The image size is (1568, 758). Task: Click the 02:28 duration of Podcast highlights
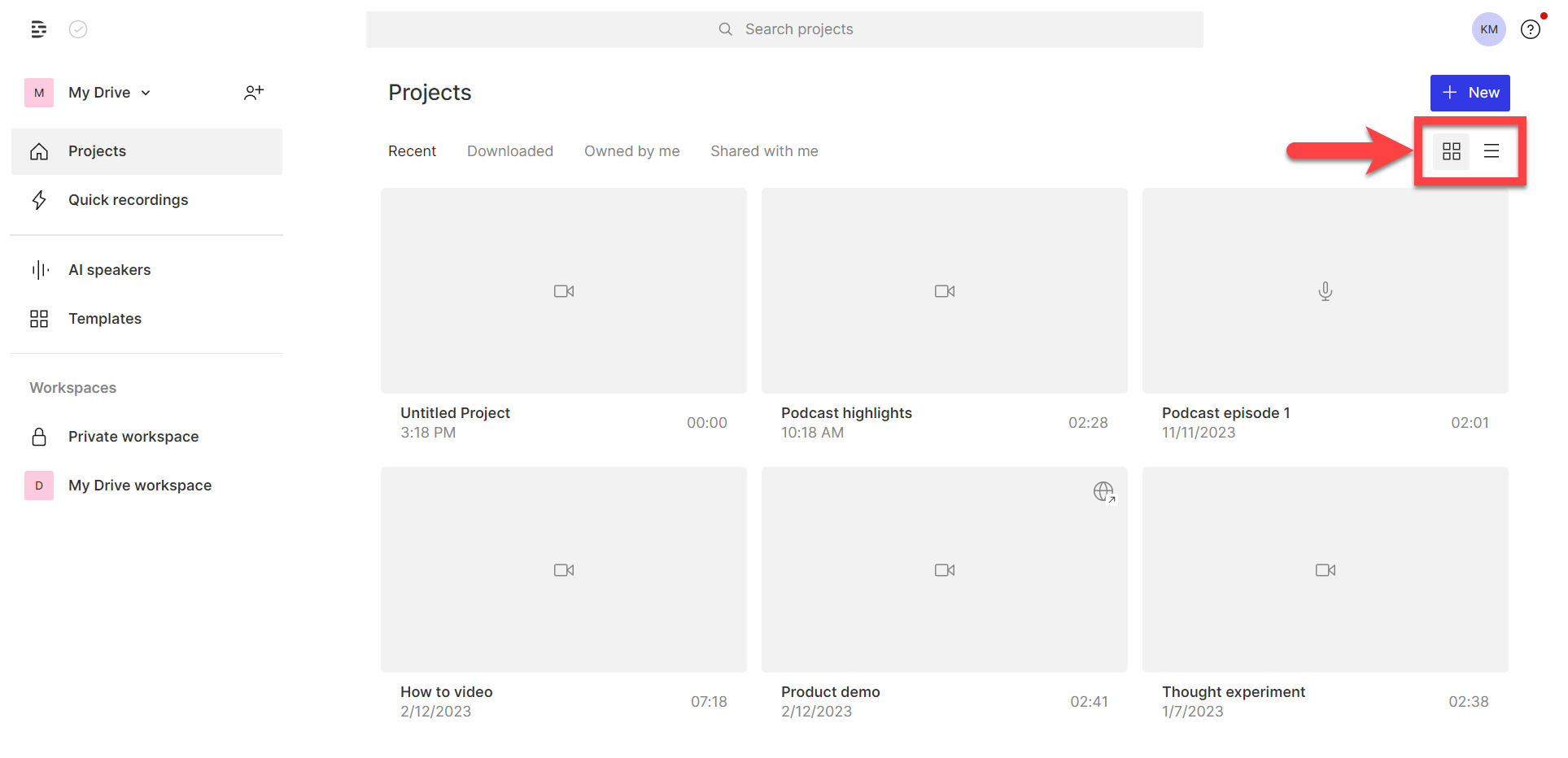[x=1088, y=423]
